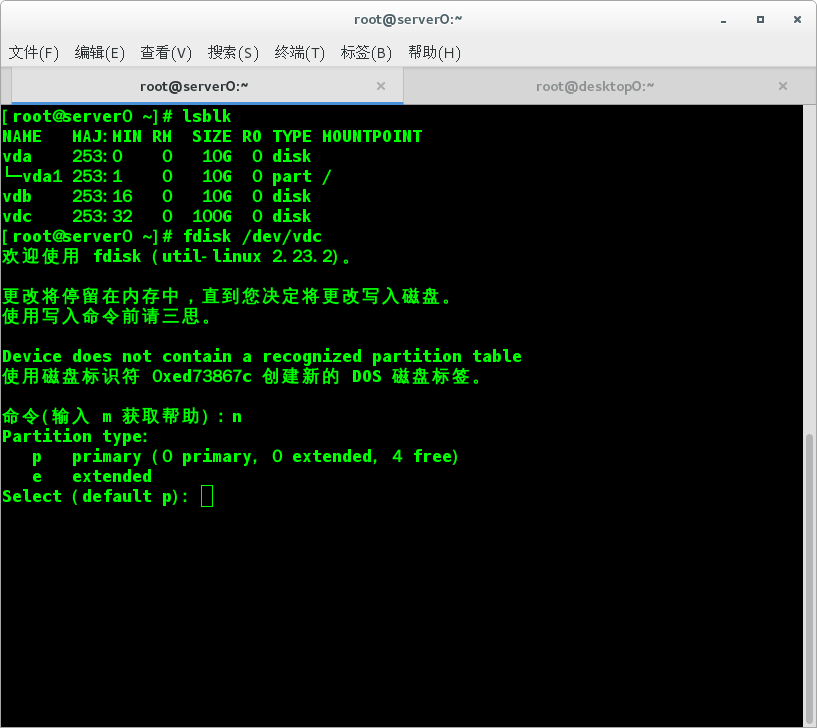Open the 帮助(H) menu
The image size is (817, 728).
click(434, 53)
